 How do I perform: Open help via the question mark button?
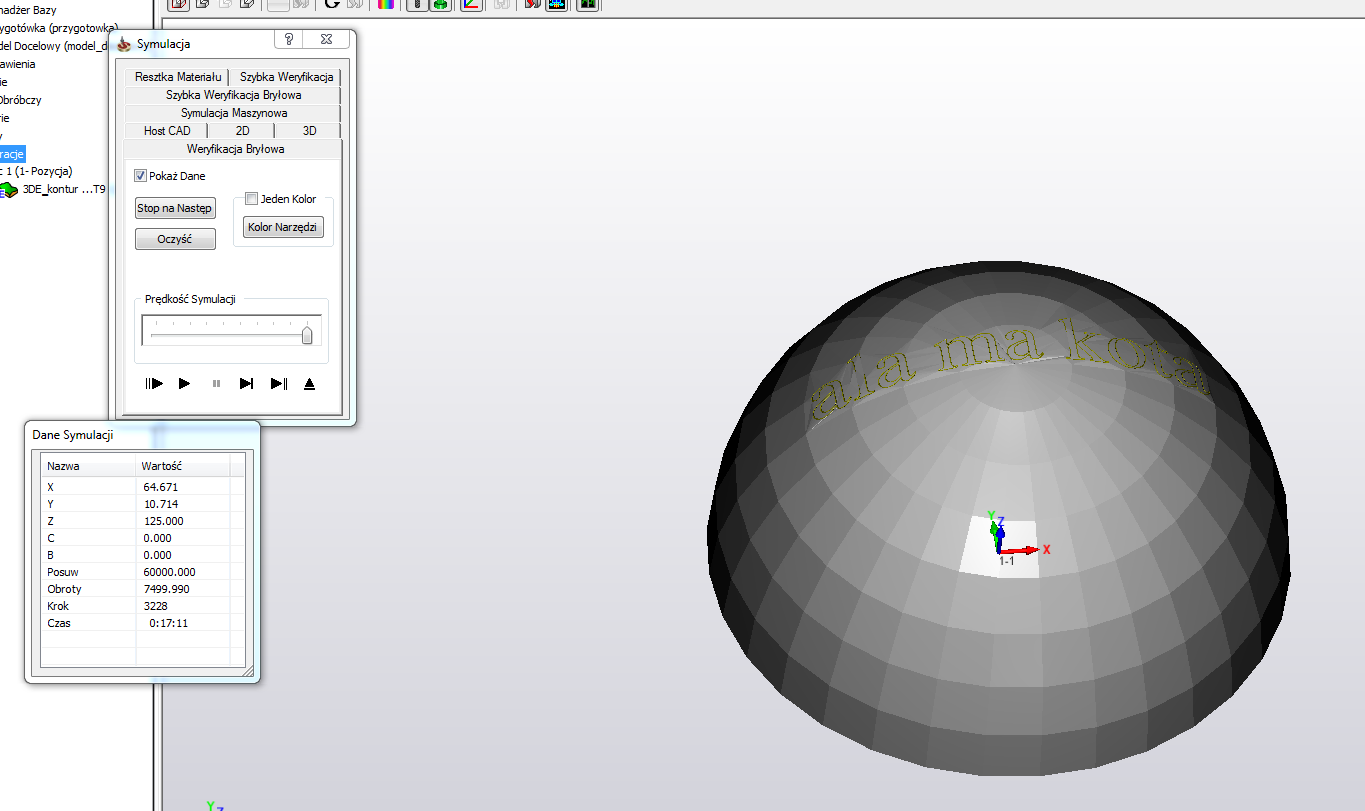tap(289, 39)
